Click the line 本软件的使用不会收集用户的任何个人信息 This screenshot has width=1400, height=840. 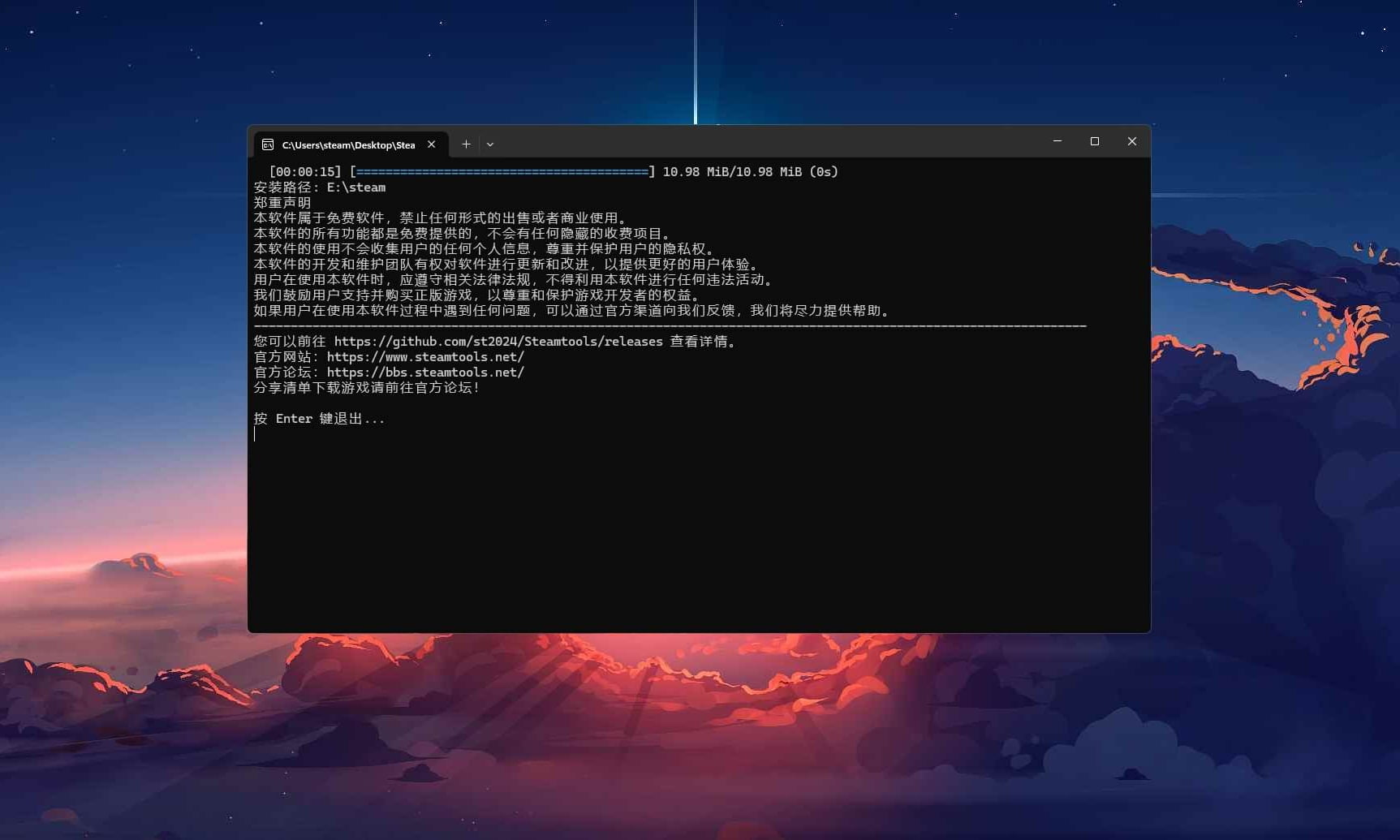tap(485, 249)
